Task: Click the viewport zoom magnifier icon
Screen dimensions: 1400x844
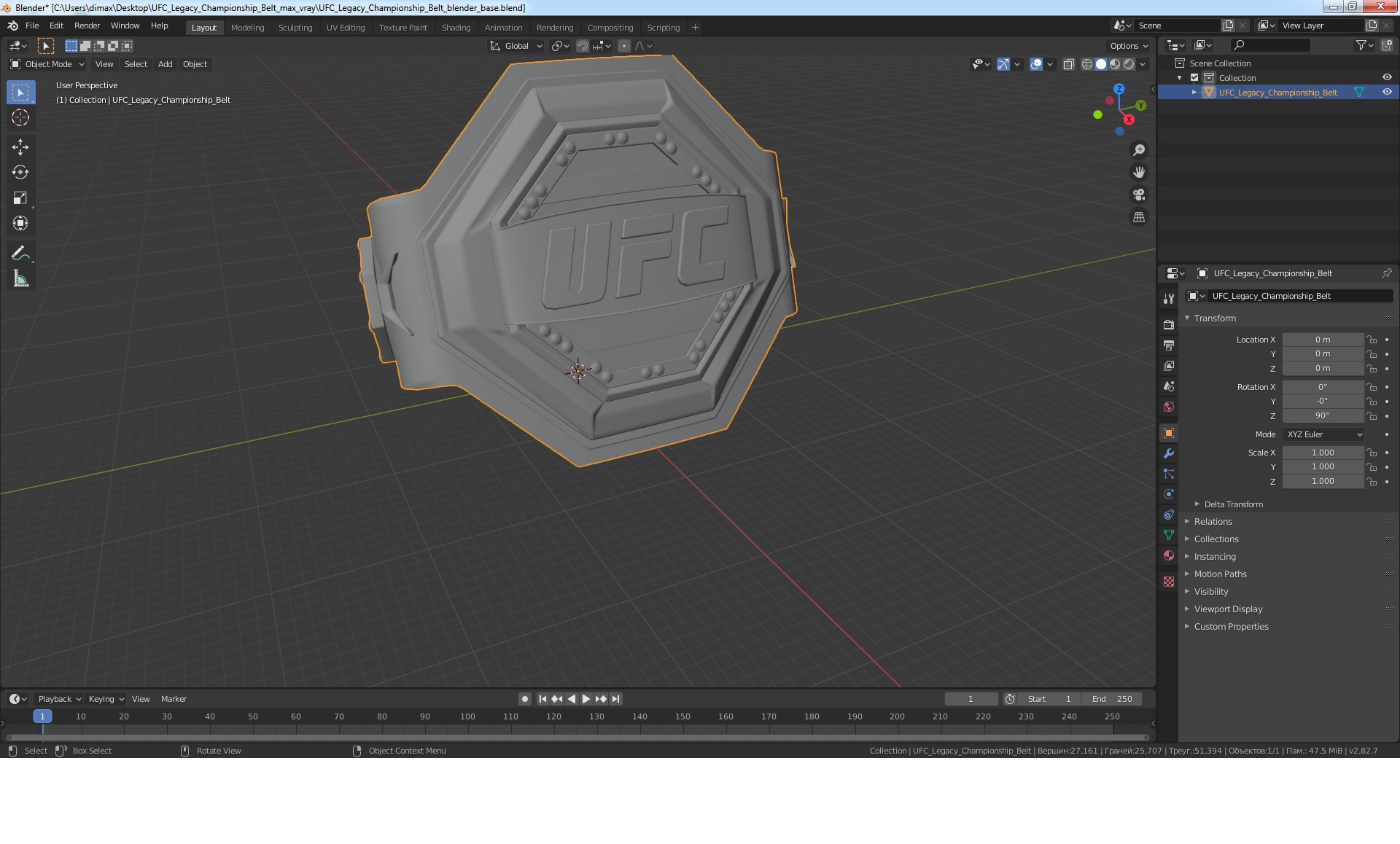Action: click(1139, 150)
